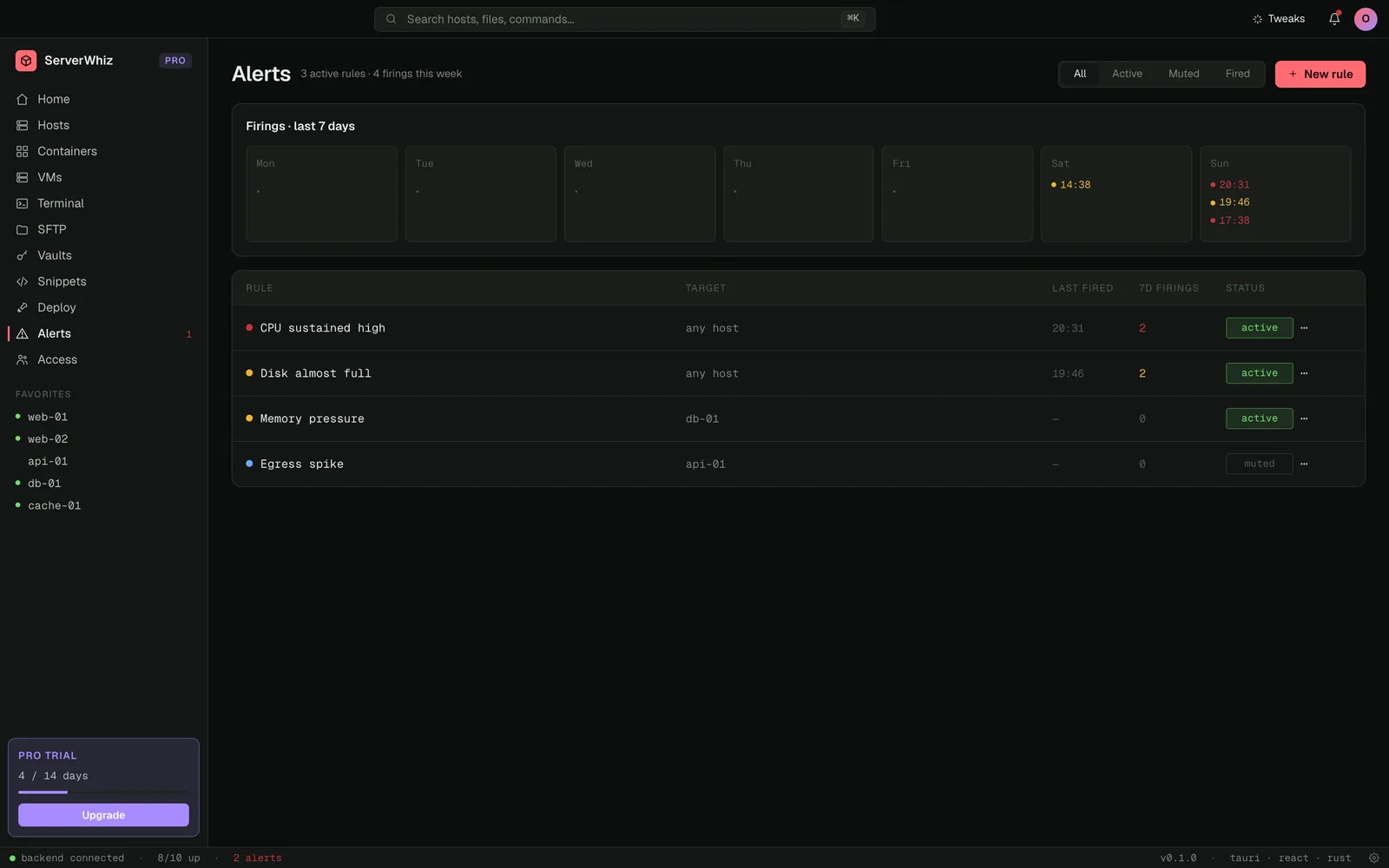Click the ServerWhiz logo icon
The image size is (1389, 868).
pyautogui.click(x=26, y=60)
